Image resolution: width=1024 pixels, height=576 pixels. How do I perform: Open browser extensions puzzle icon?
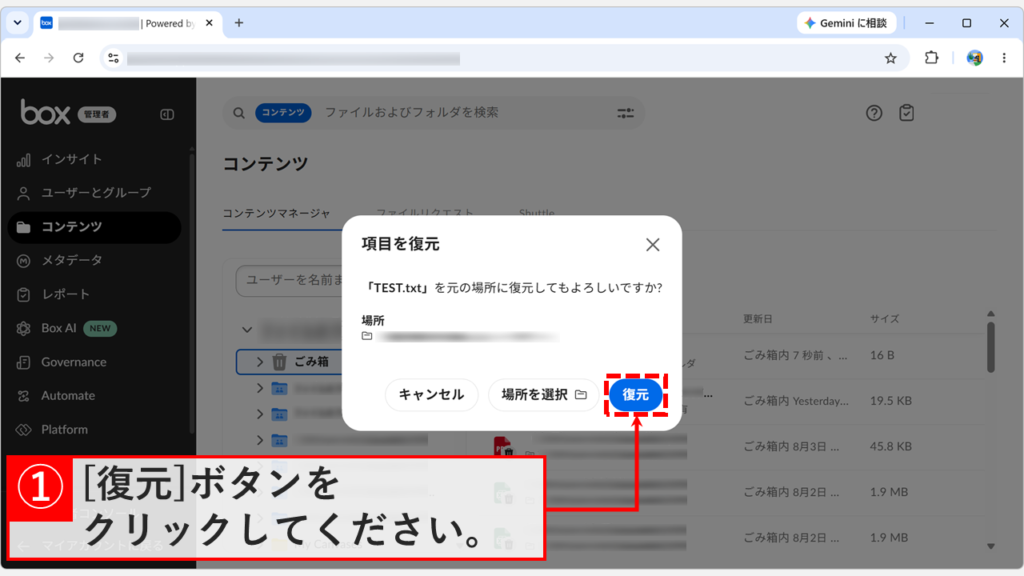931,58
